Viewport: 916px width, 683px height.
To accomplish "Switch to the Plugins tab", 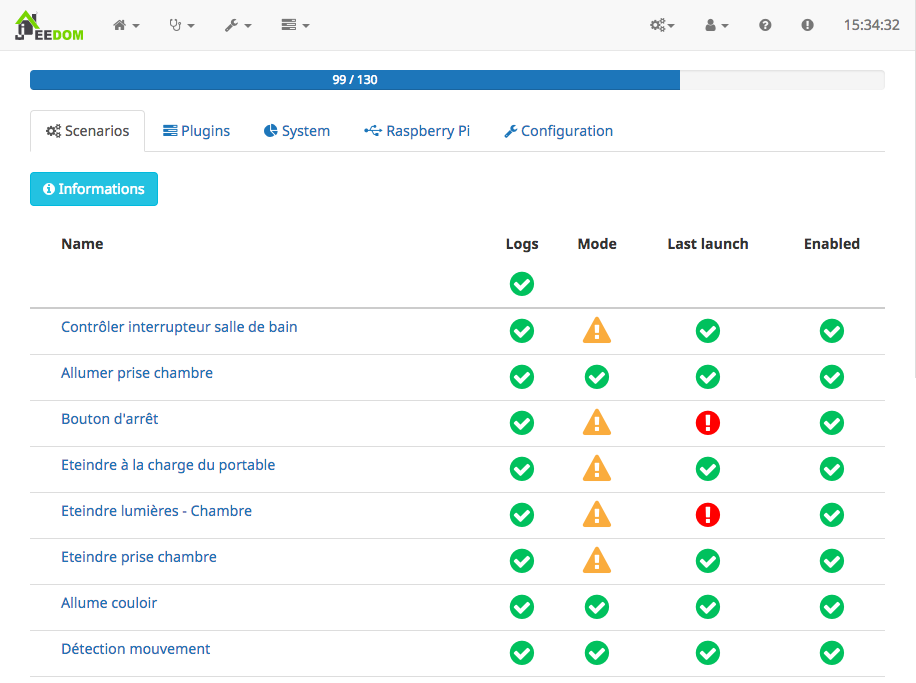I will 196,130.
